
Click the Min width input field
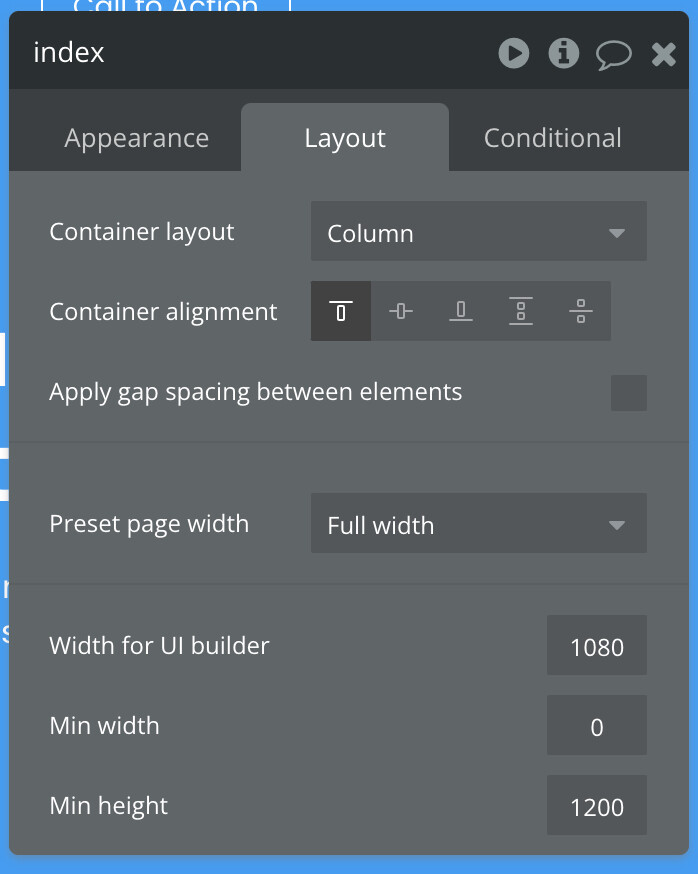click(597, 726)
